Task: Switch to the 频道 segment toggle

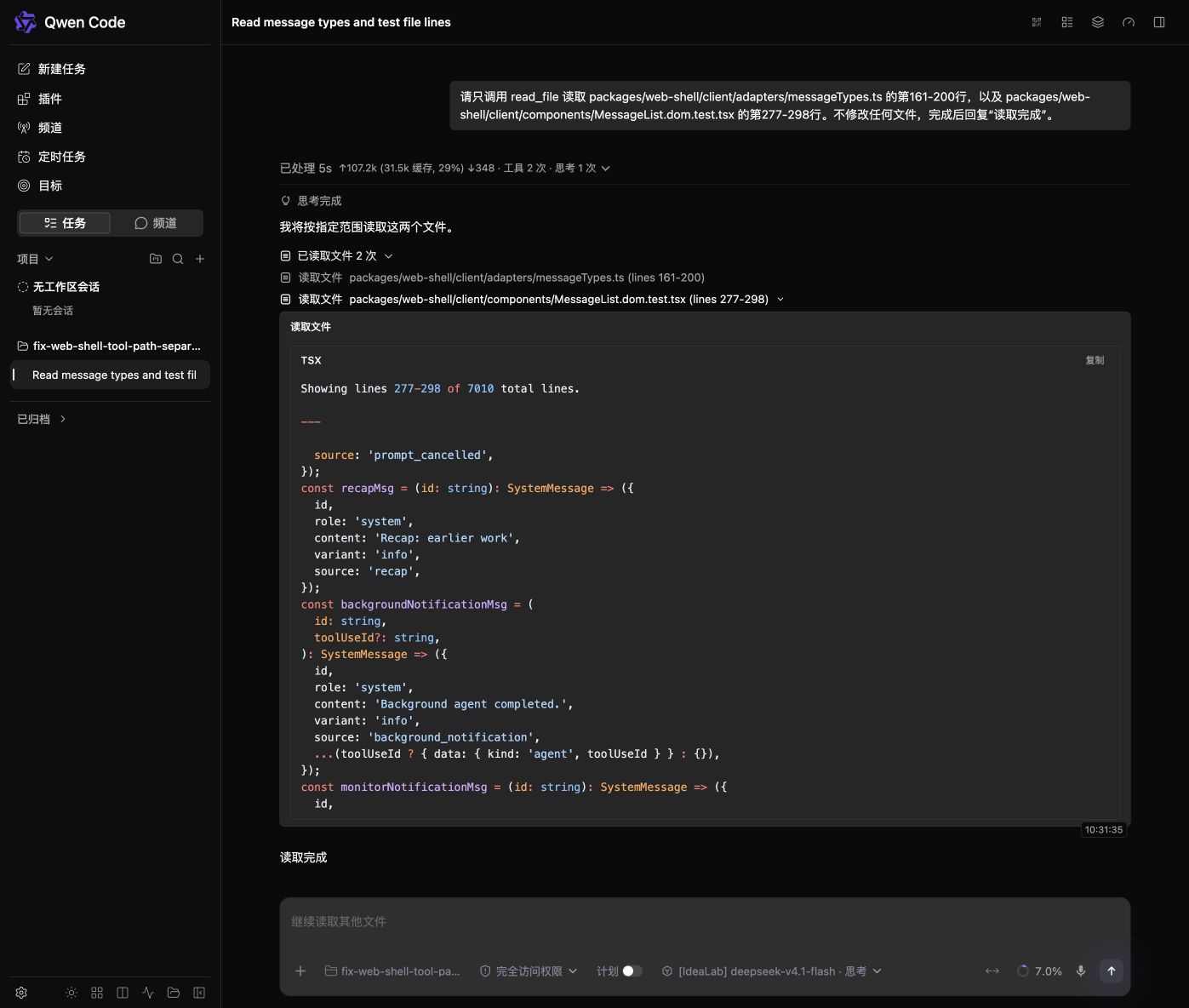Action: 156,223
